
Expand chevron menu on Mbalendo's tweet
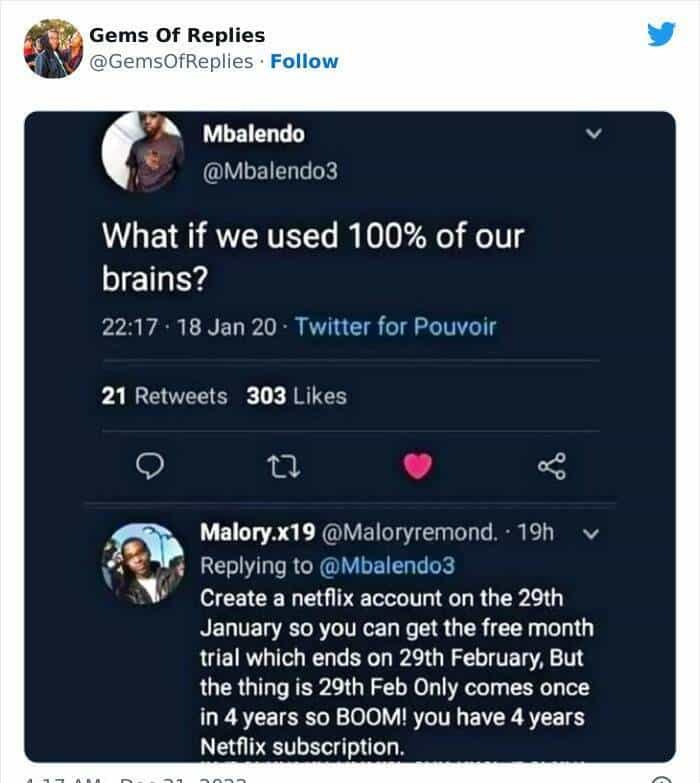tap(593, 134)
